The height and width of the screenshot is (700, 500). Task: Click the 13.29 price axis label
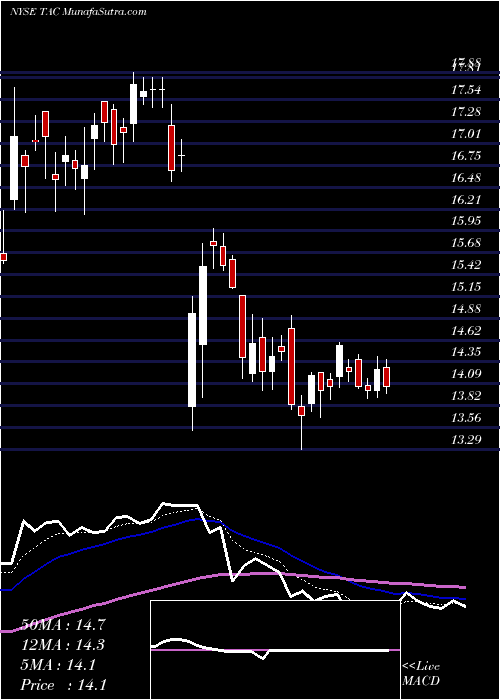point(466,440)
